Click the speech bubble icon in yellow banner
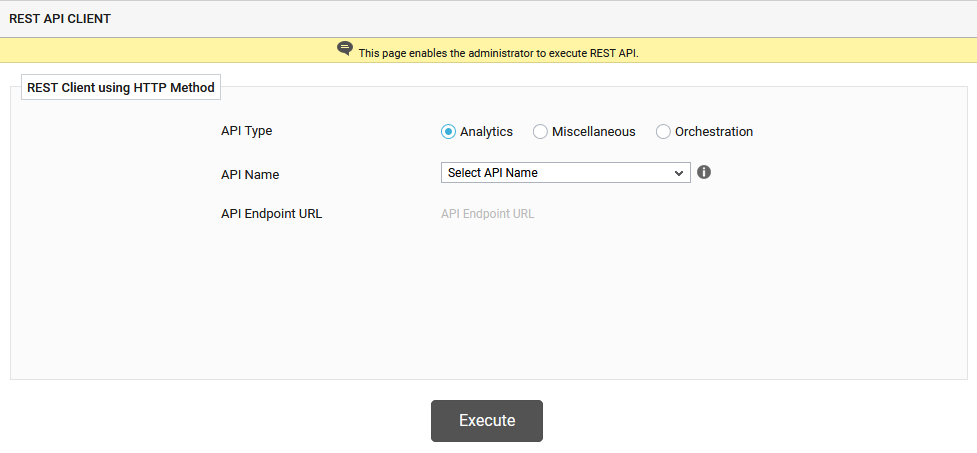 click(x=345, y=49)
